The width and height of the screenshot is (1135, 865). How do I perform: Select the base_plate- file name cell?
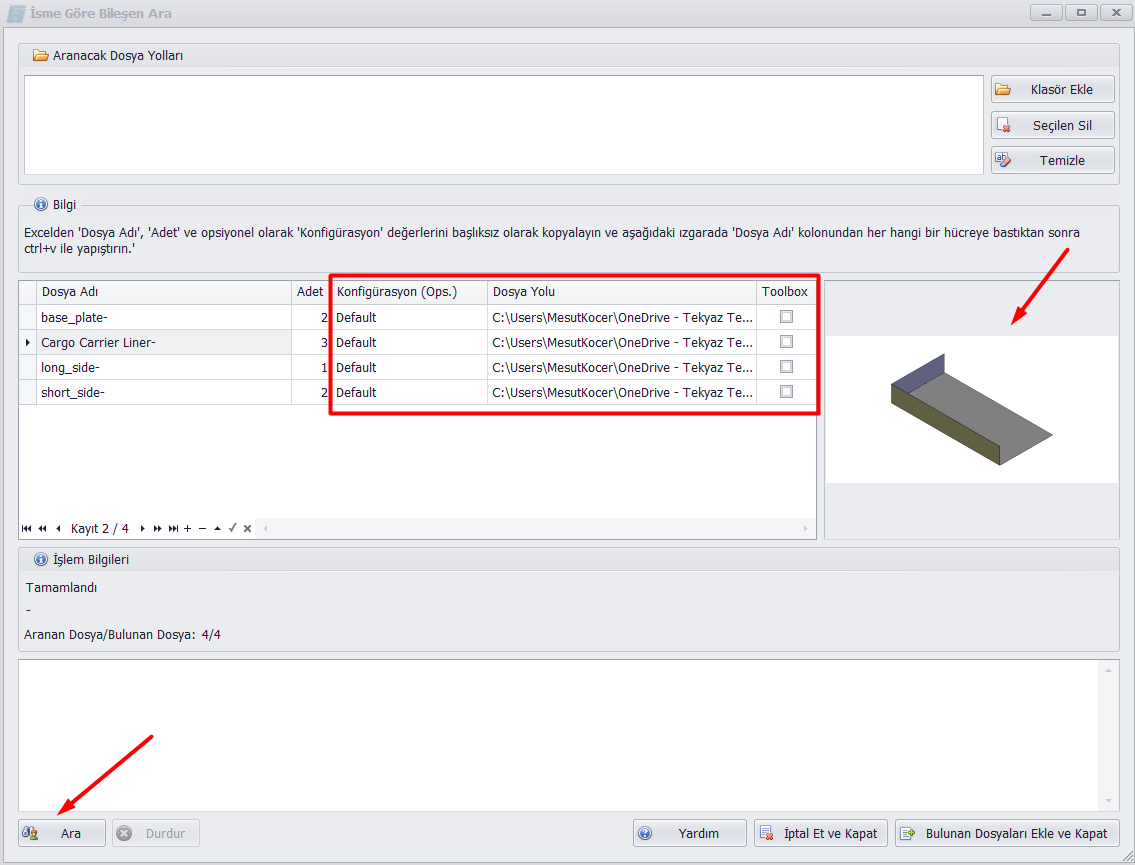coord(164,317)
